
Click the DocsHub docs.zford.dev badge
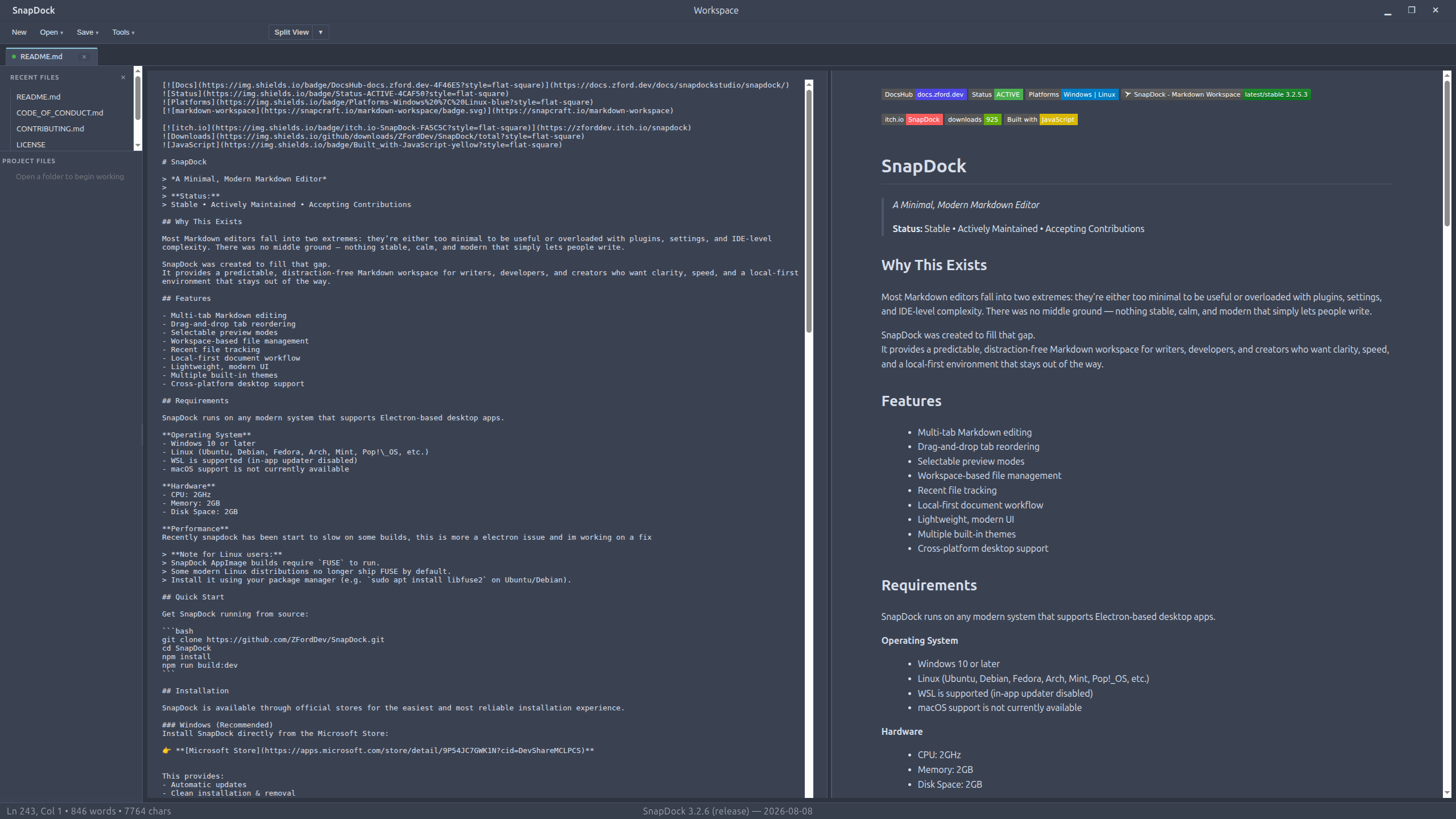tap(924, 94)
